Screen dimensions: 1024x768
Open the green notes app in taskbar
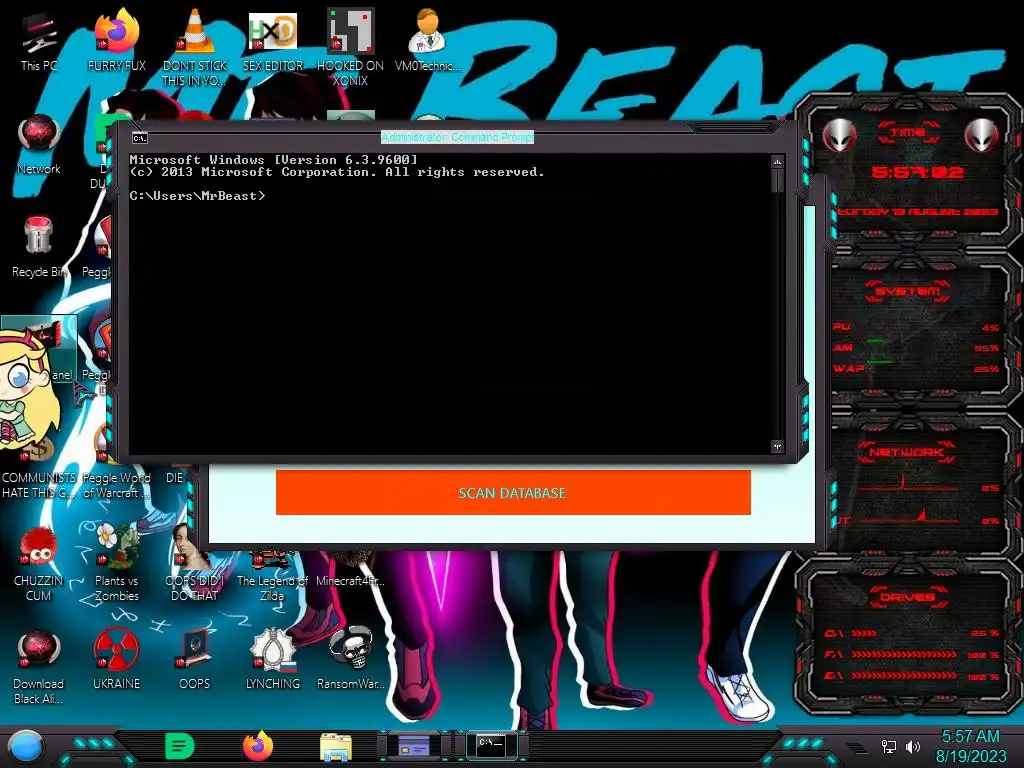pyautogui.click(x=180, y=746)
